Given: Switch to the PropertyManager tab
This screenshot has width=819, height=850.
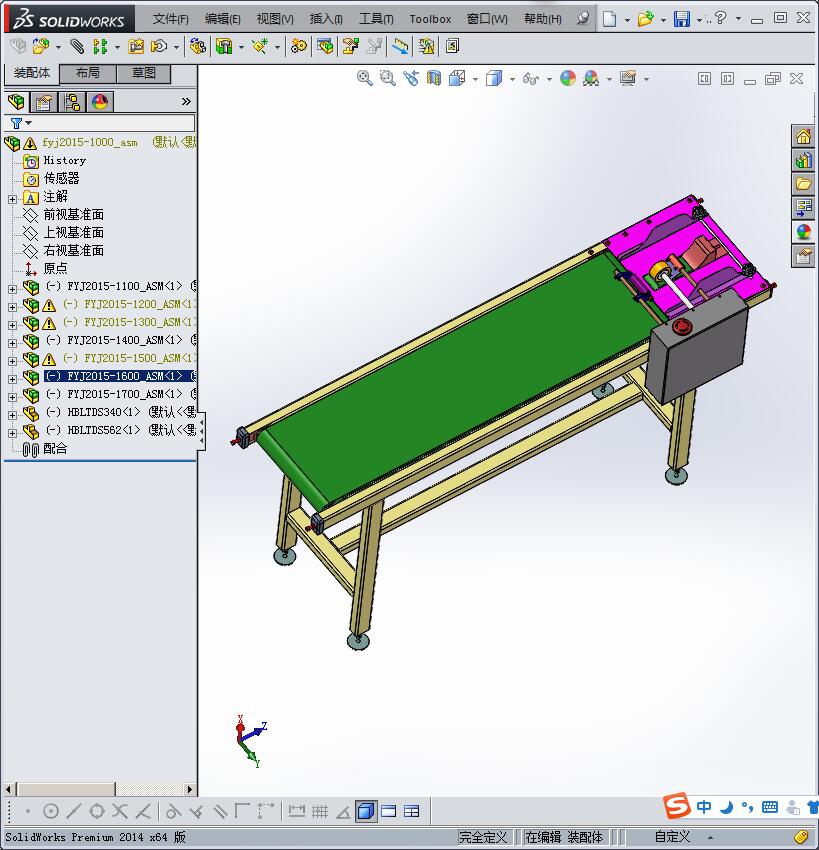Looking at the screenshot, I should (x=44, y=101).
